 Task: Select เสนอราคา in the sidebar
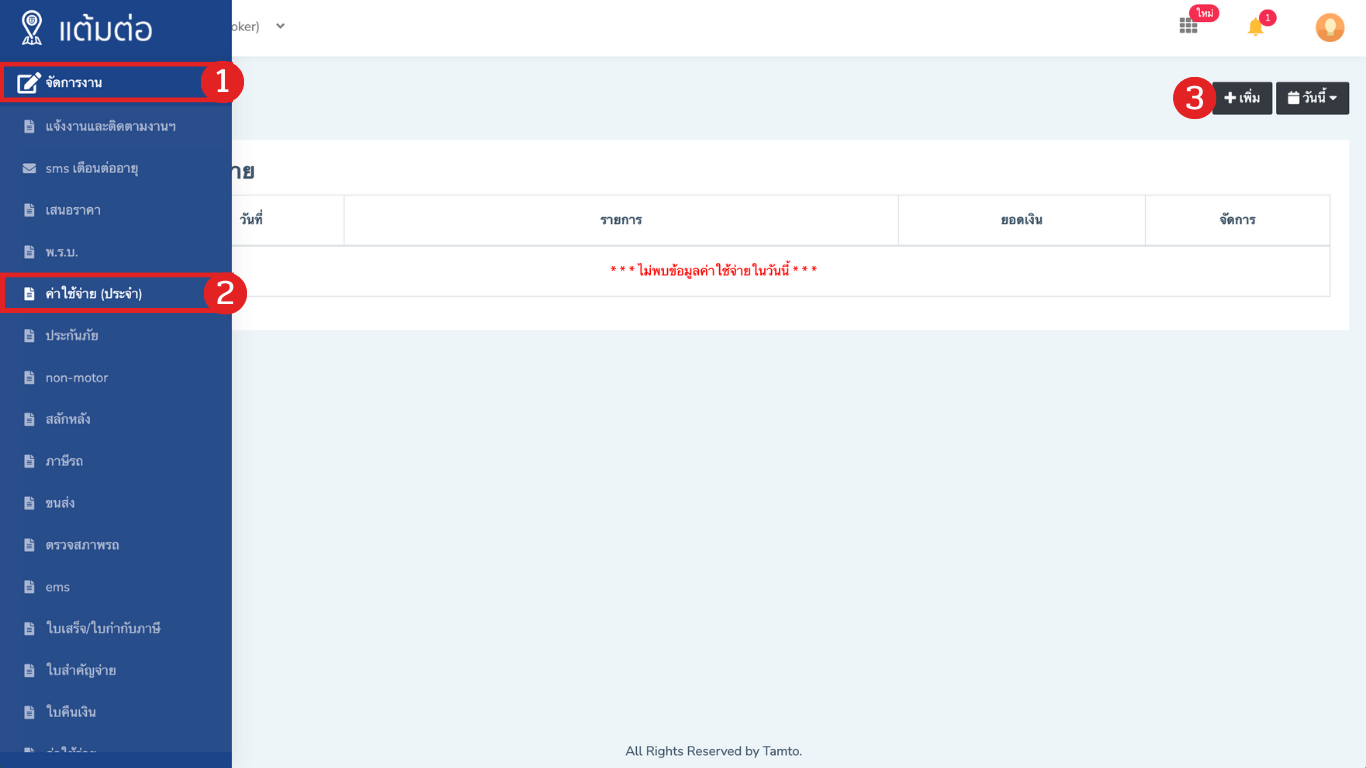pos(116,210)
